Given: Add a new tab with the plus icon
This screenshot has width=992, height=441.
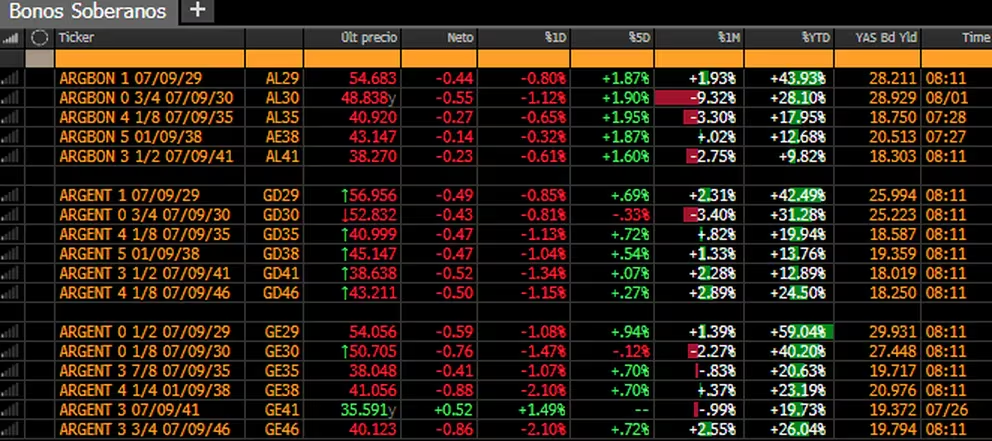Looking at the screenshot, I should [197, 10].
